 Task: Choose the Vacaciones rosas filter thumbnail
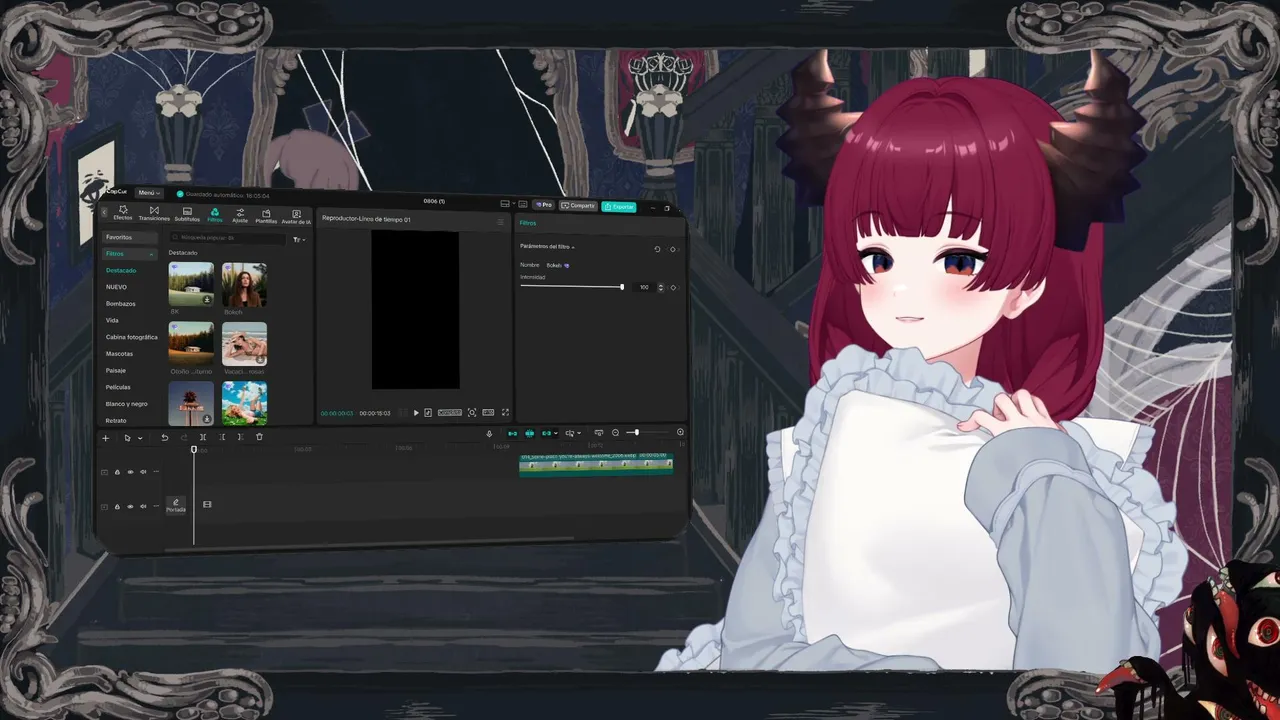pos(244,344)
